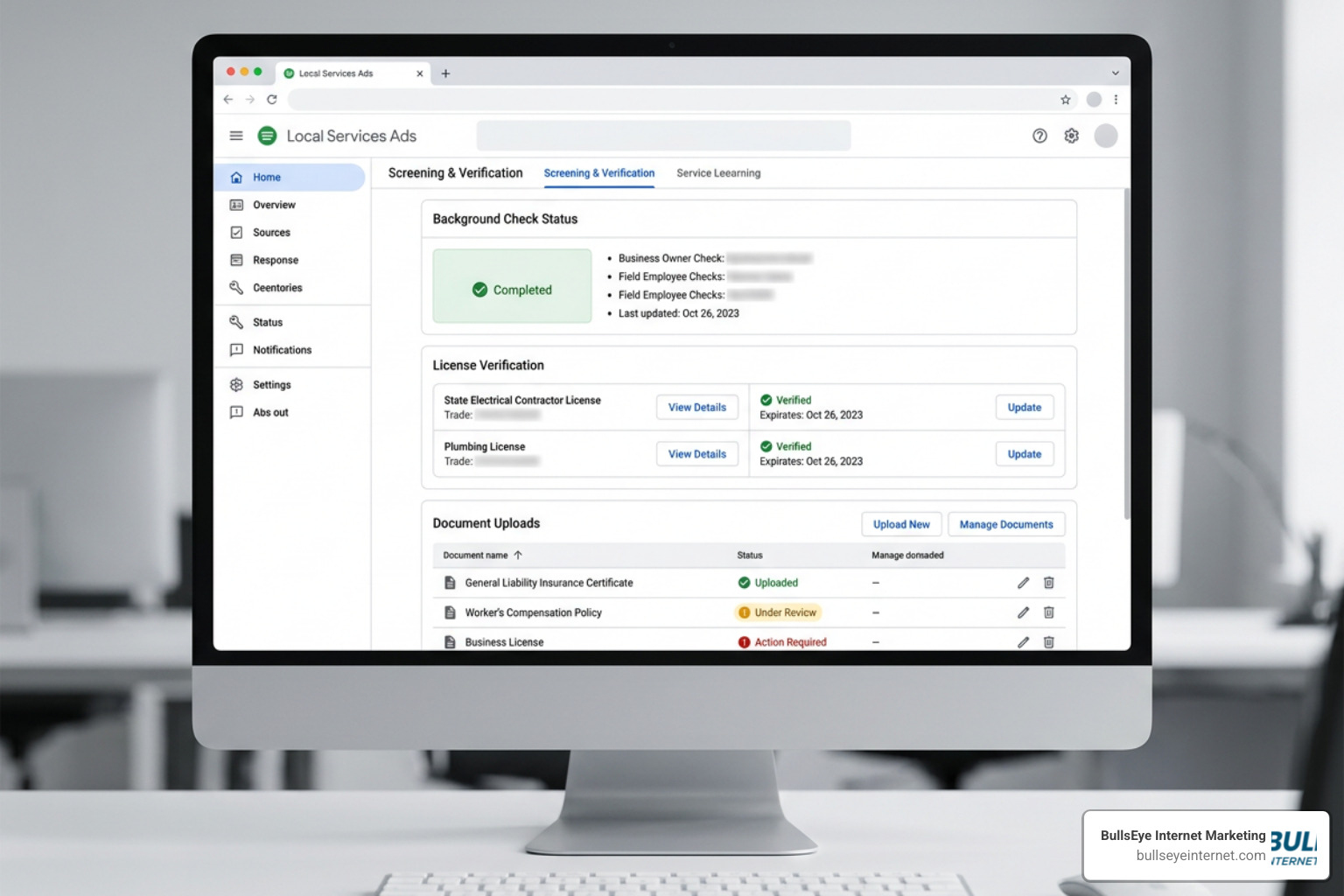Screen dimensions: 1344x896
Task: Edit the Business License document
Action: [1023, 642]
